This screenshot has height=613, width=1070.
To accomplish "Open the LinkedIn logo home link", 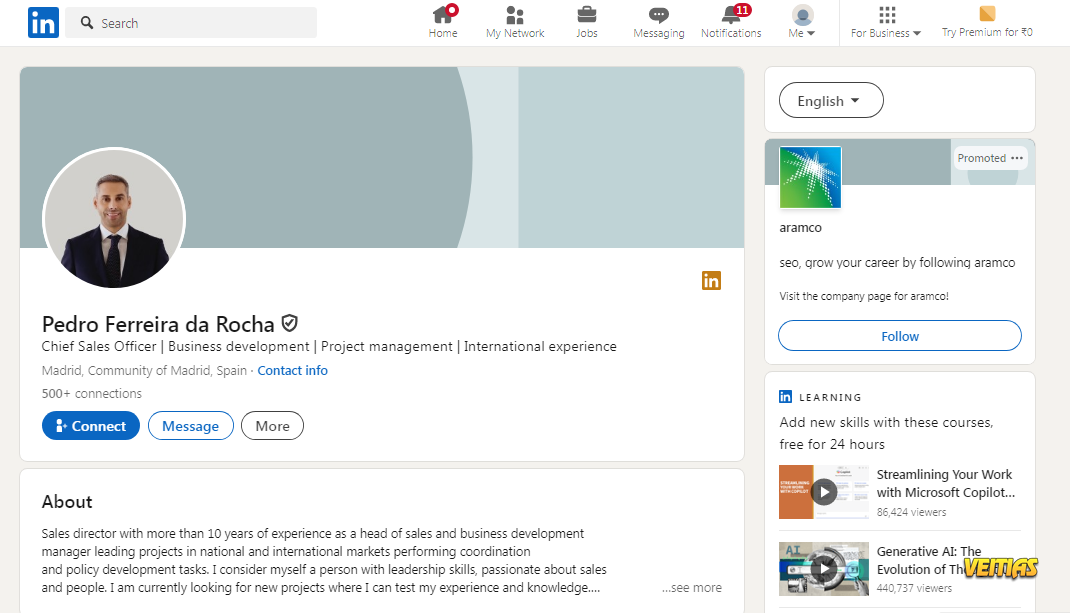I will (43, 23).
